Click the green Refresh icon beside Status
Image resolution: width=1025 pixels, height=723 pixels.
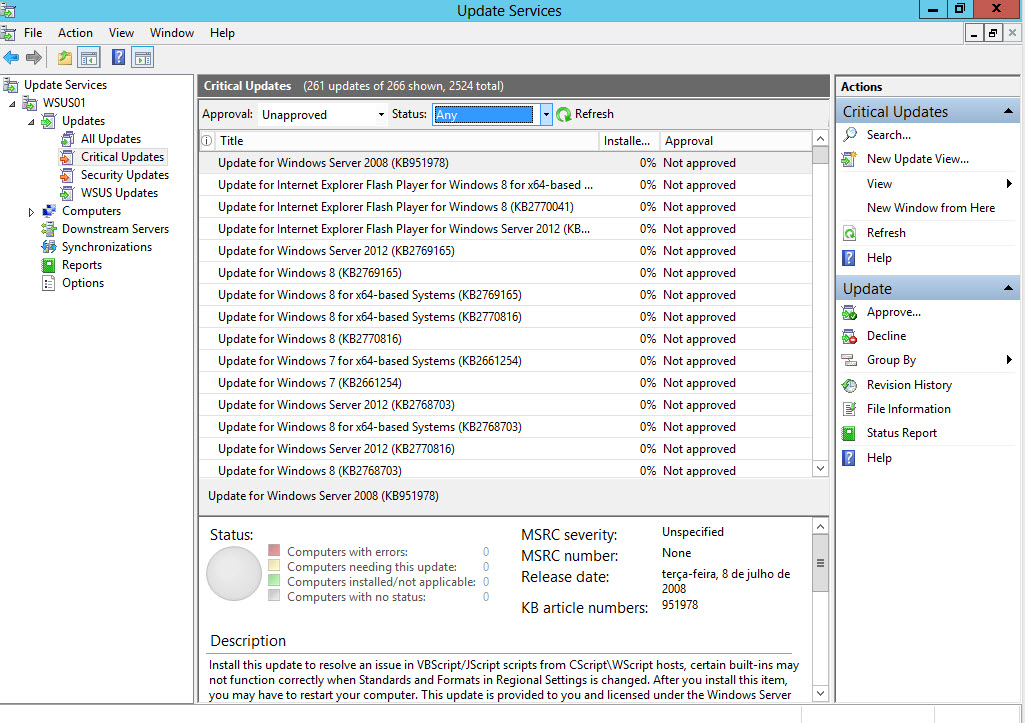click(x=563, y=114)
